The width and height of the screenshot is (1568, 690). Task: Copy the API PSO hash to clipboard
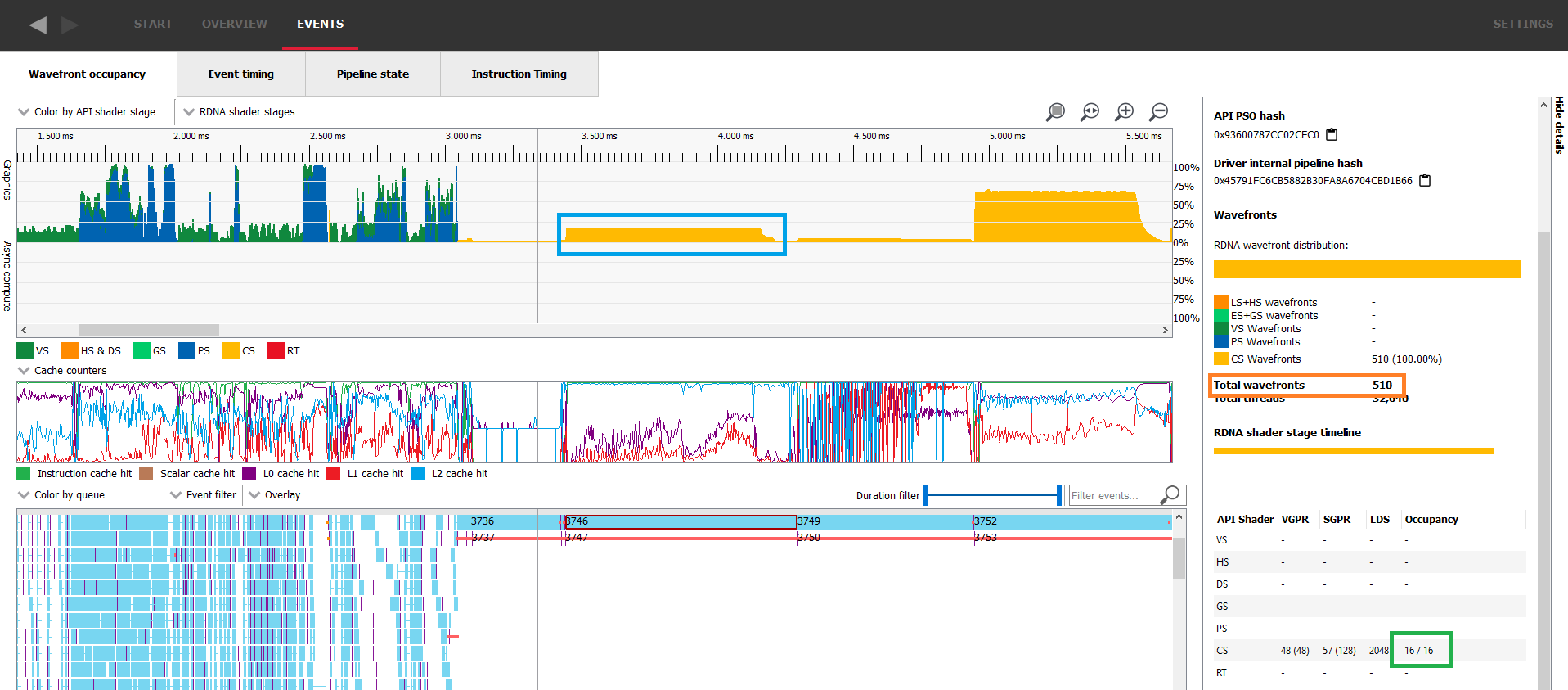1332,134
